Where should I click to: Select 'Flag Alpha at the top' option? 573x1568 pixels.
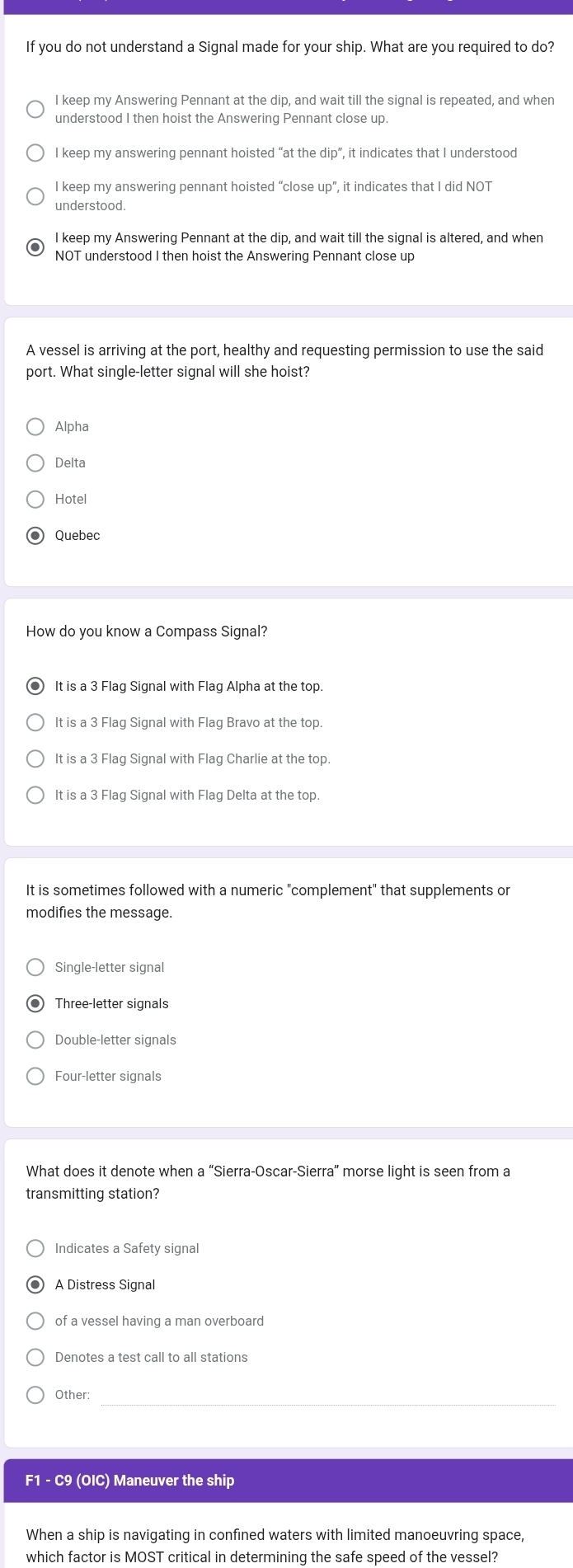point(35,687)
